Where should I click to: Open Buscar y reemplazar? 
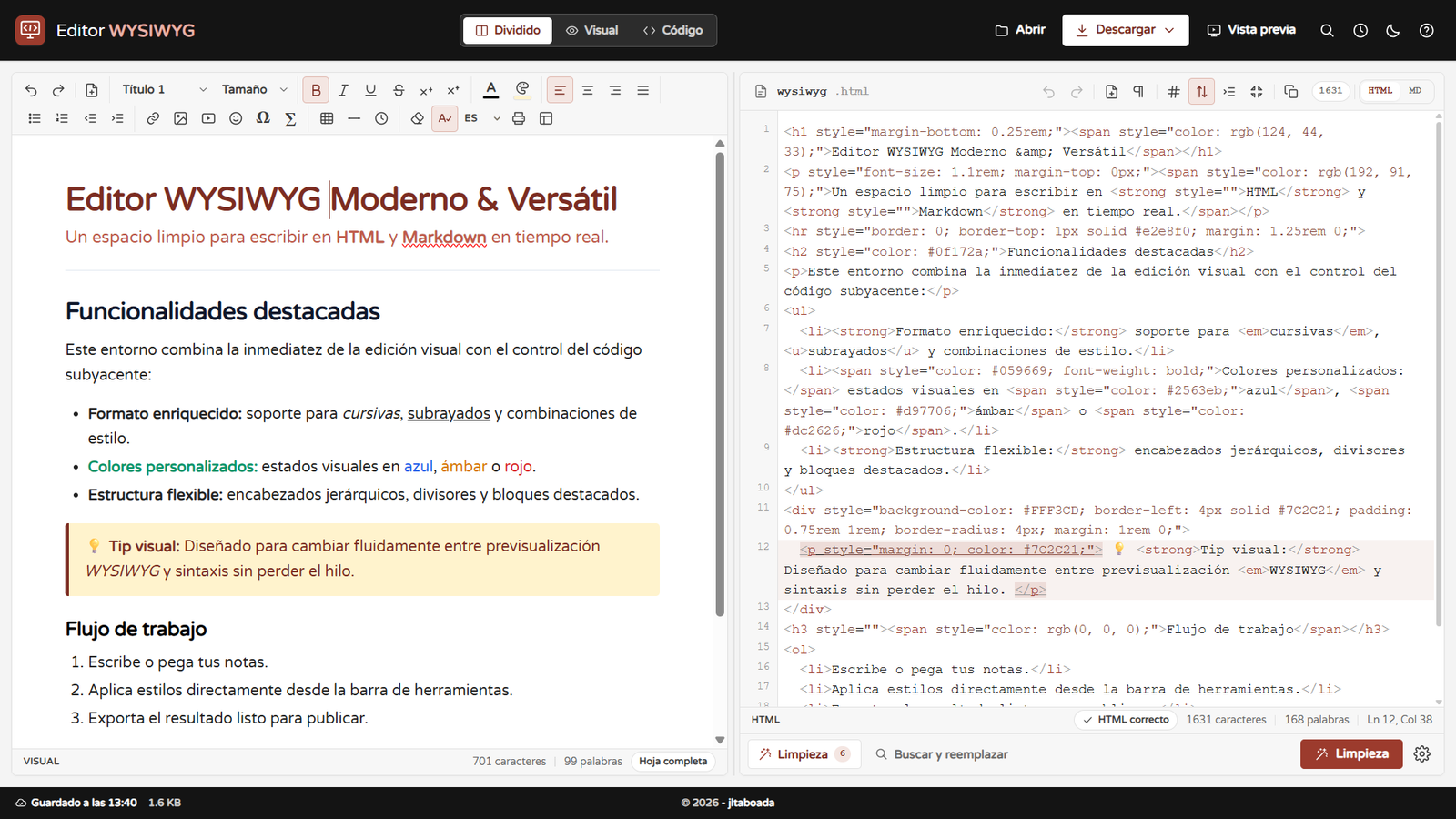(942, 754)
